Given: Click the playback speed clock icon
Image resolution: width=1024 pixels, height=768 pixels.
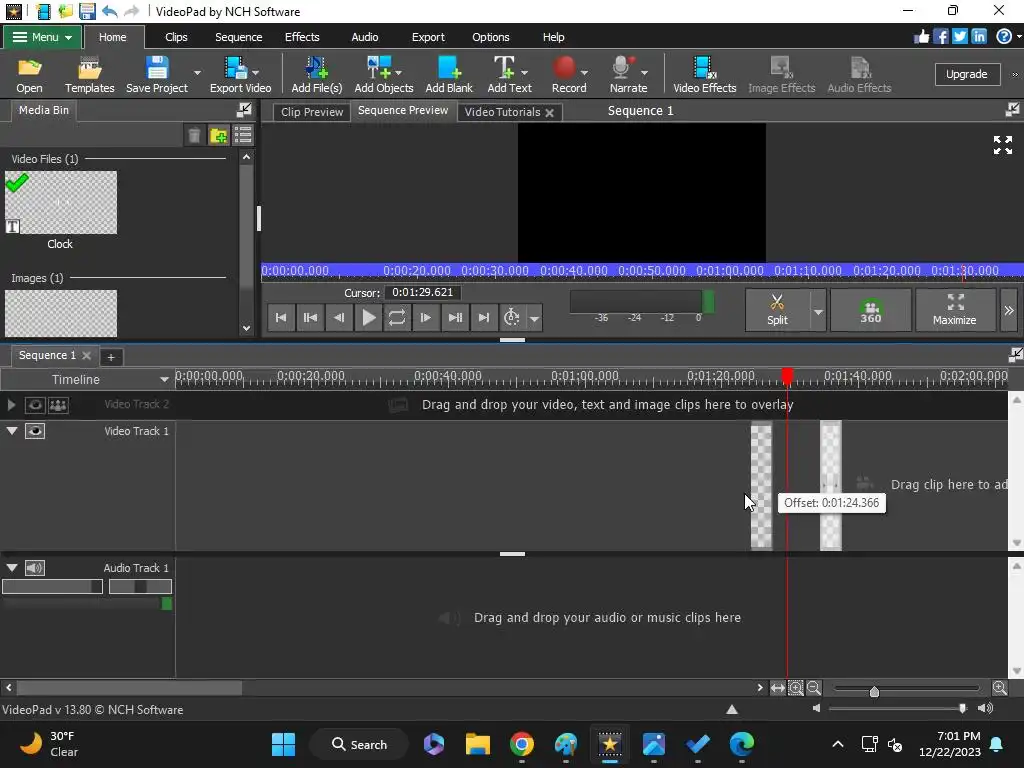Looking at the screenshot, I should click(x=512, y=318).
